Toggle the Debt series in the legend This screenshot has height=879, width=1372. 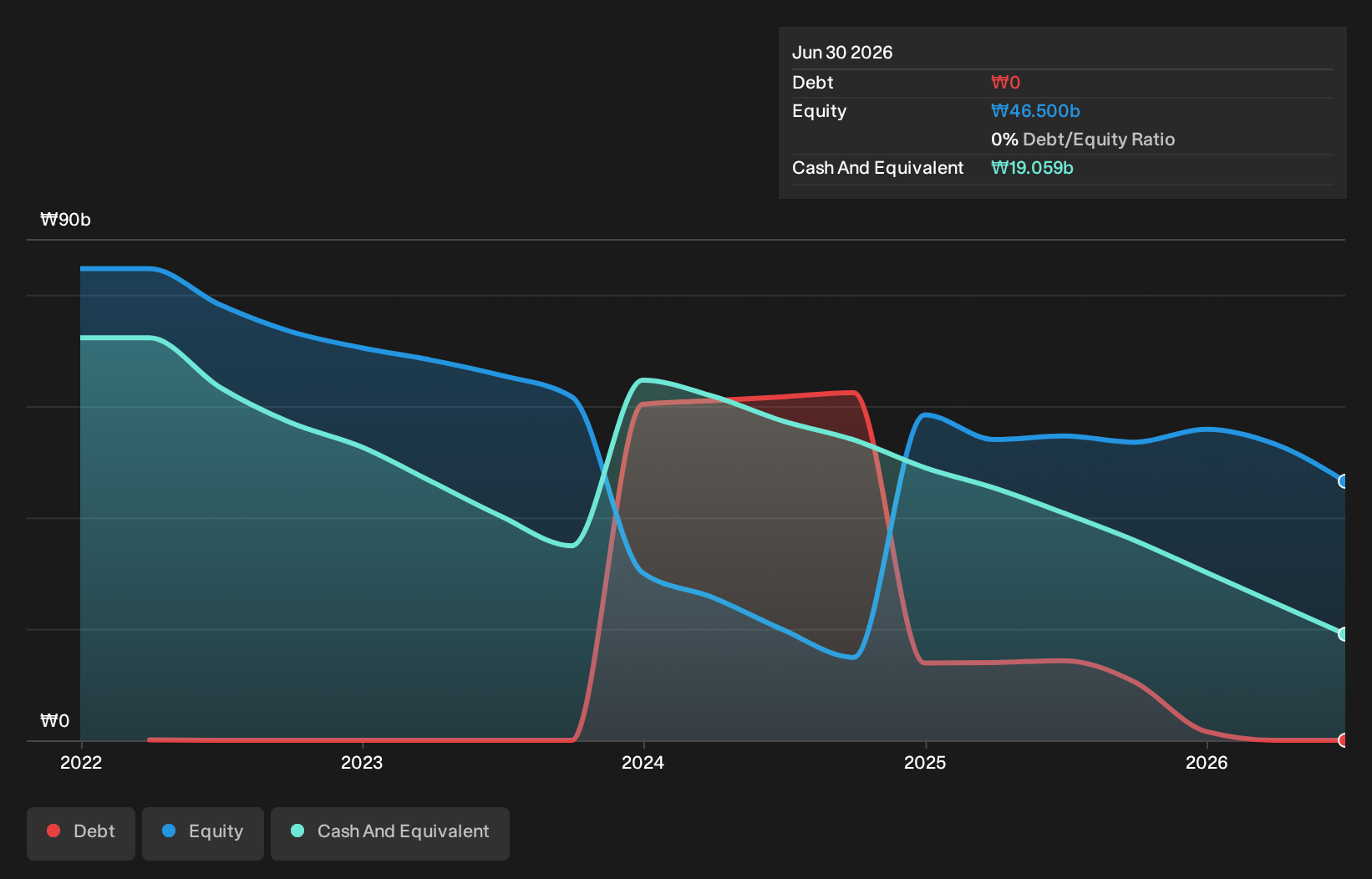click(x=81, y=833)
